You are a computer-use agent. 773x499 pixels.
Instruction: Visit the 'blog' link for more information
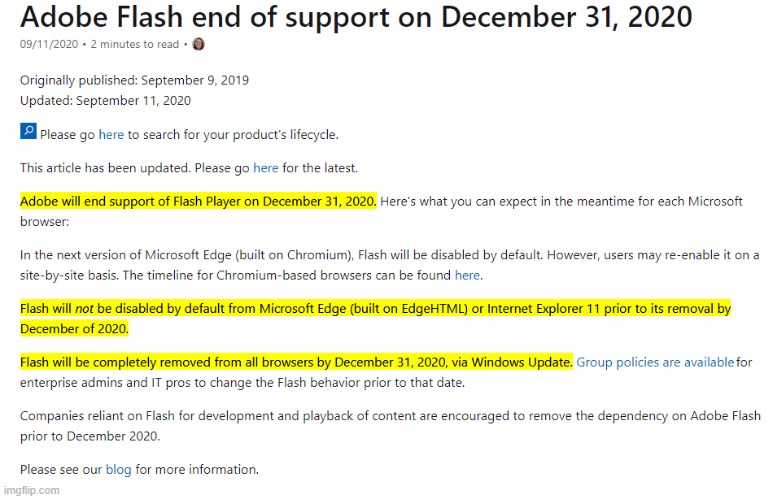tap(118, 469)
